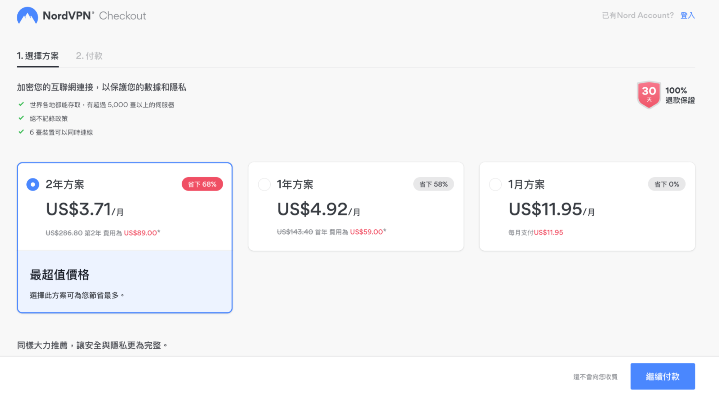Click the first green checkmark icon
This screenshot has height=396, width=719.
tap(21, 104)
